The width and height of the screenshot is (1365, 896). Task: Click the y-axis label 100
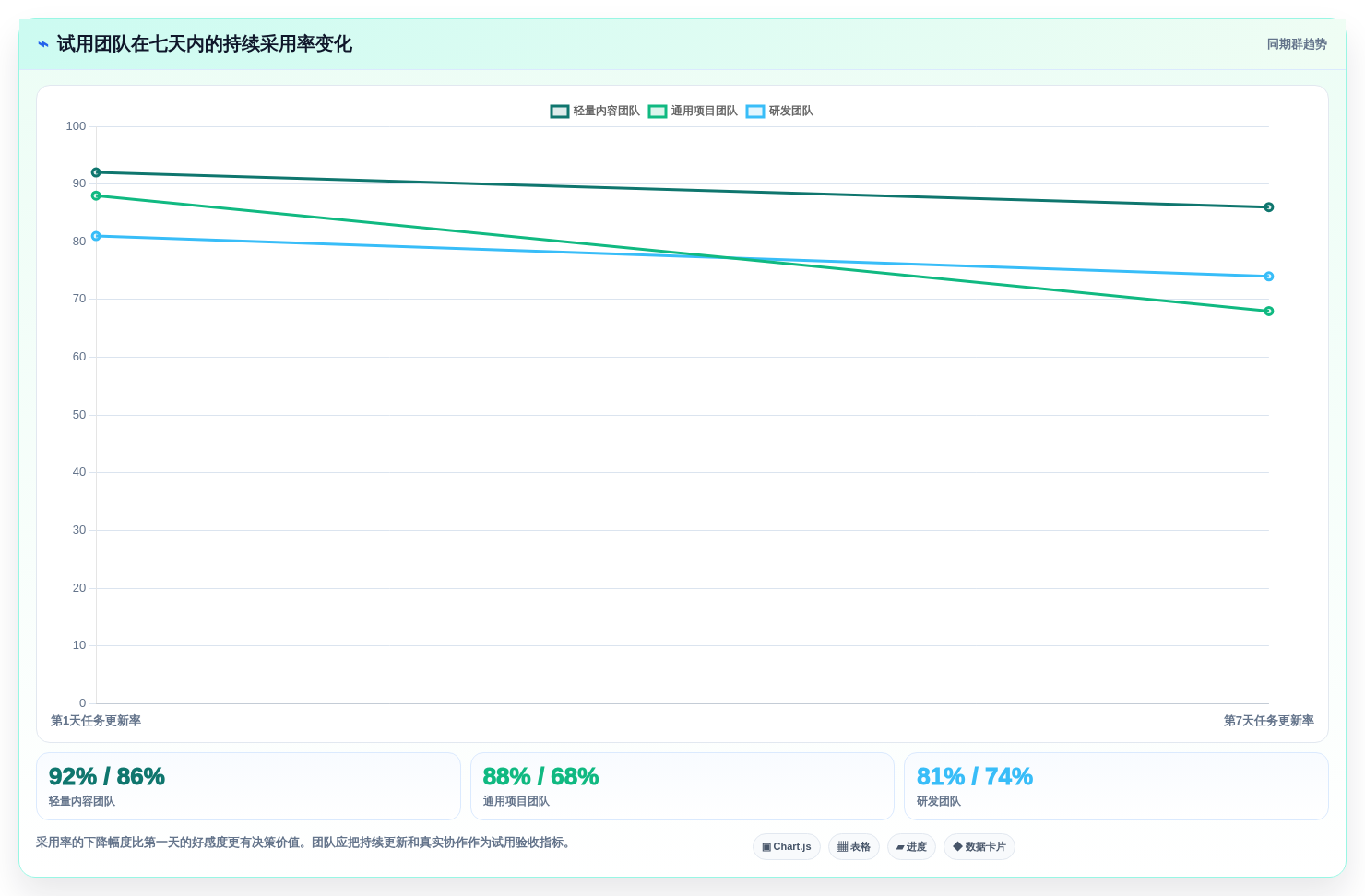pos(76,126)
